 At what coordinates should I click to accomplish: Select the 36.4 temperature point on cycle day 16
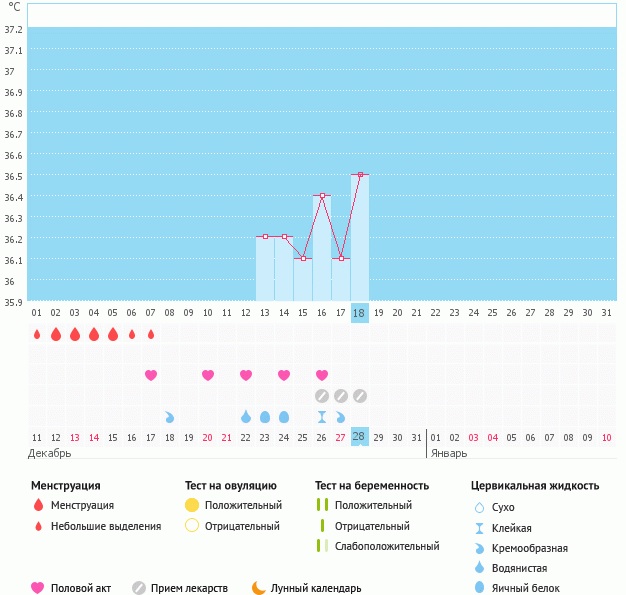point(322,196)
